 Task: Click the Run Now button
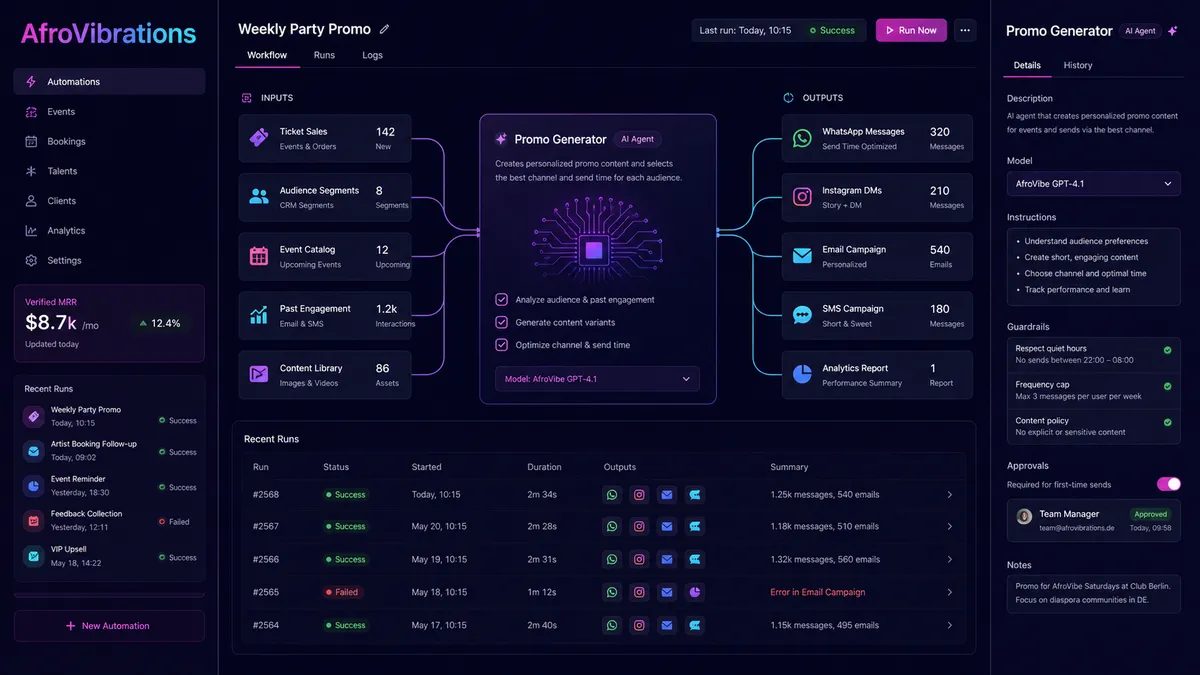click(911, 30)
